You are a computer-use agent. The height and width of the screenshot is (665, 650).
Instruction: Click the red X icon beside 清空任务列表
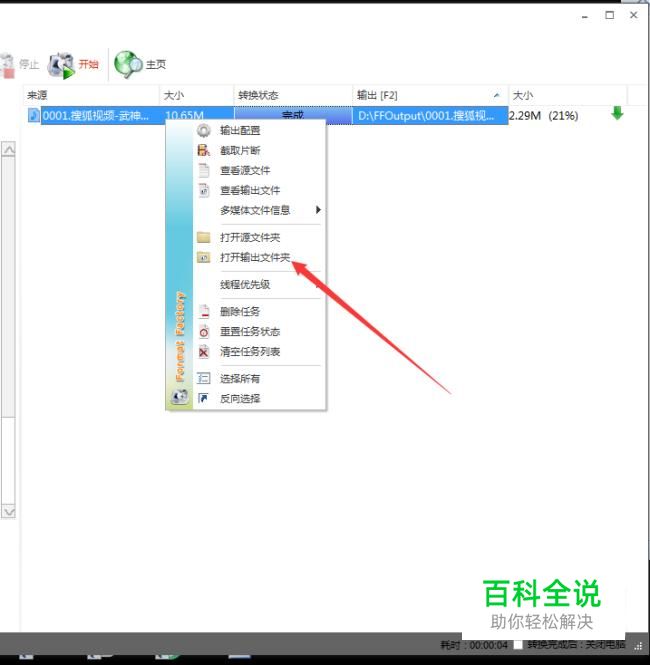pos(204,352)
